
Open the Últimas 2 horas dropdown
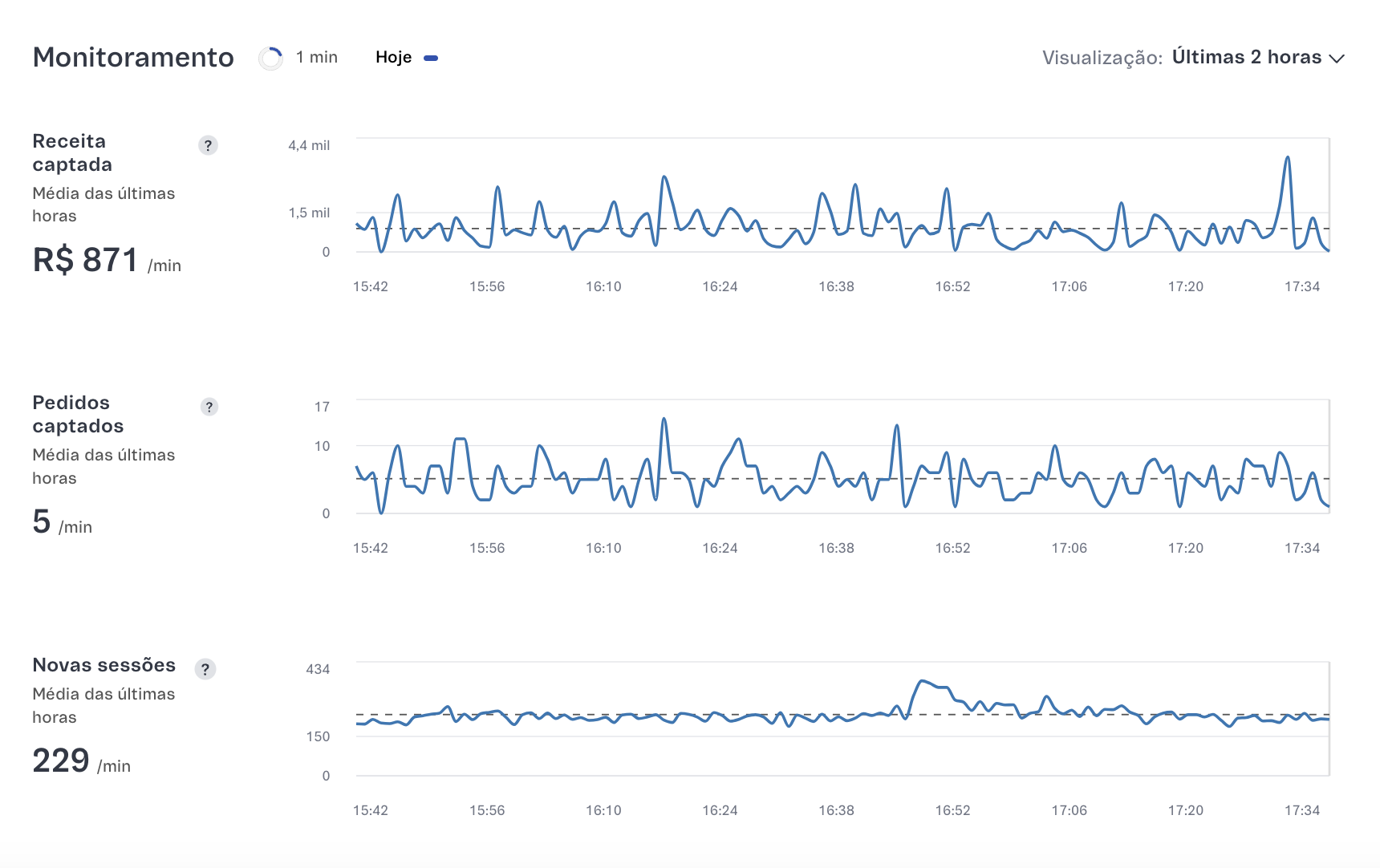click(x=1246, y=58)
